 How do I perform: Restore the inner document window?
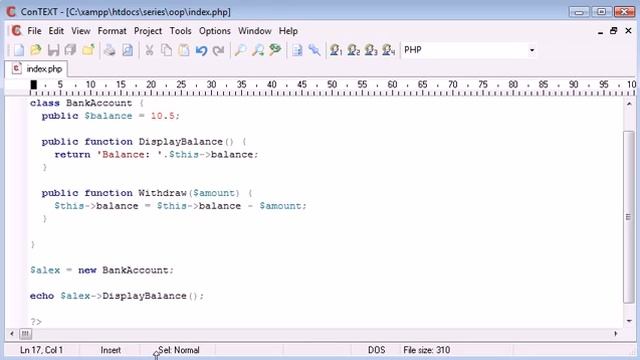pyautogui.click(x=613, y=31)
